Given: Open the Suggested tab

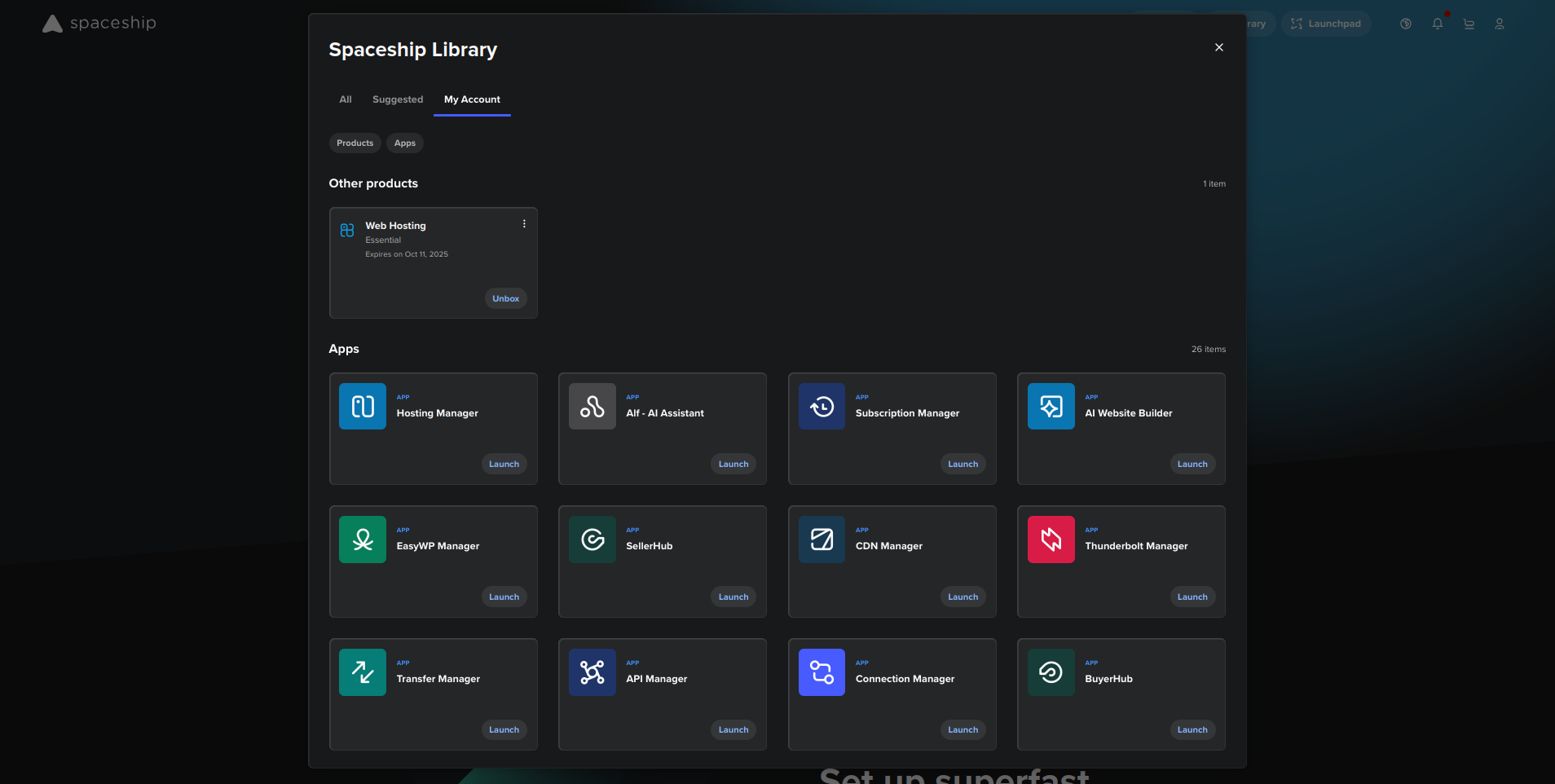Looking at the screenshot, I should tap(397, 99).
